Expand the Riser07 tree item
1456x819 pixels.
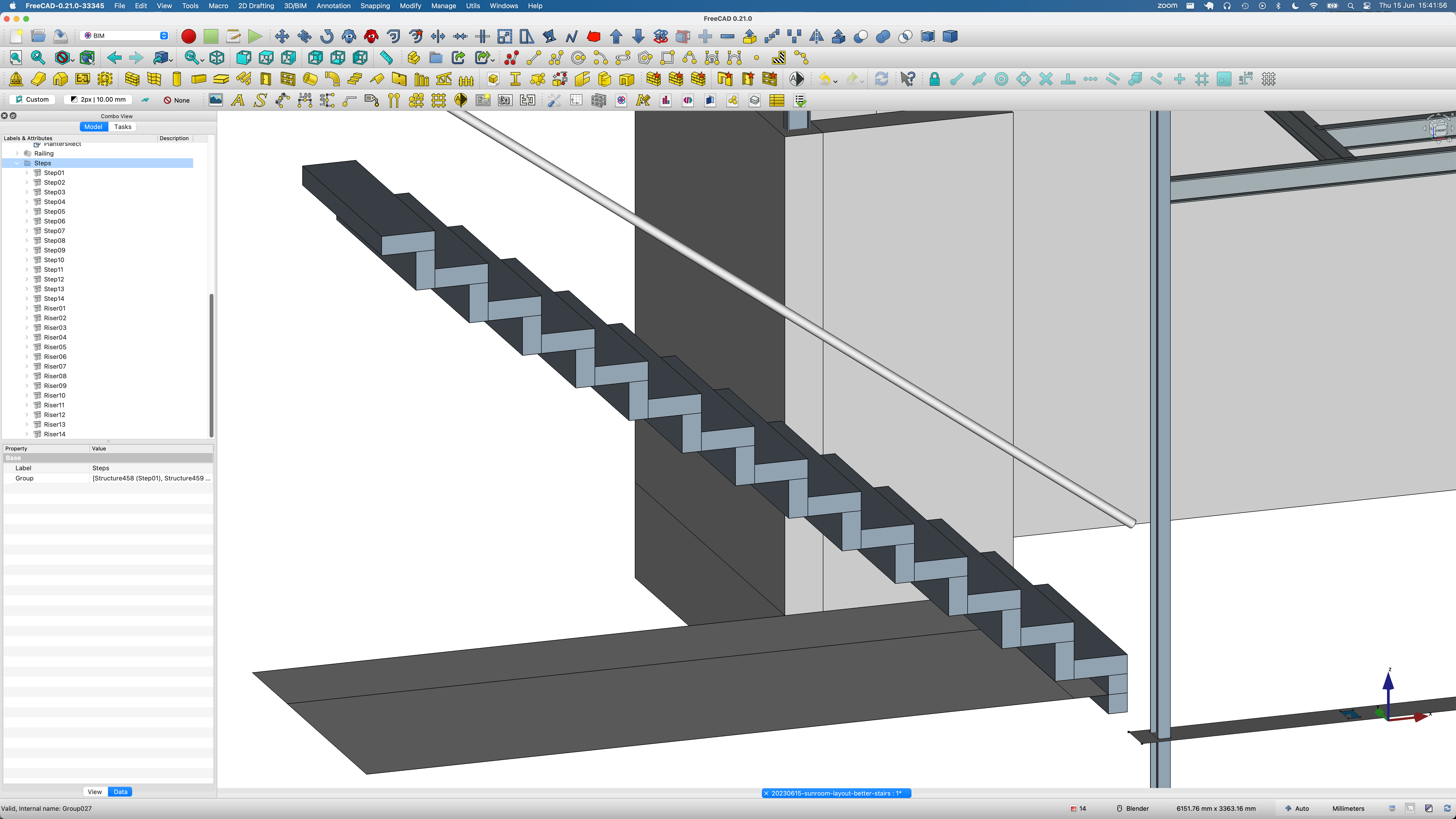[27, 366]
